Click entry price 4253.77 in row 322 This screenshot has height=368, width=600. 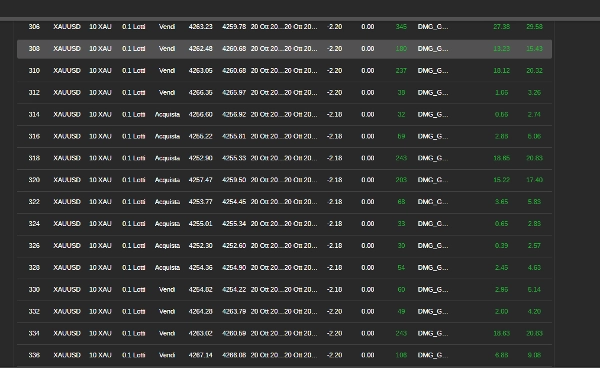(x=201, y=202)
